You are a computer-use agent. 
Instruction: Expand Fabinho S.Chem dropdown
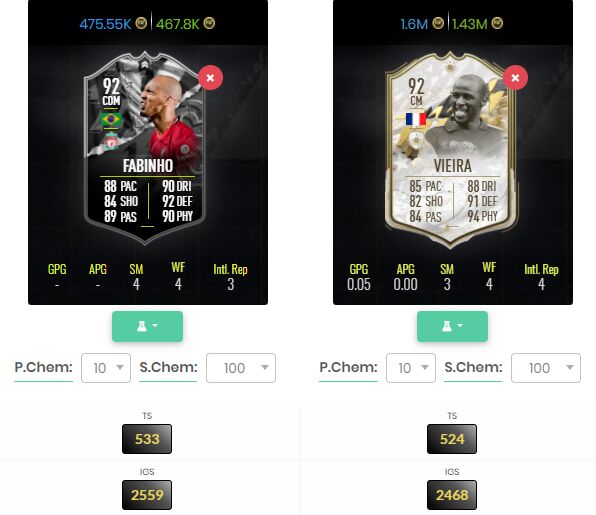[x=241, y=368]
